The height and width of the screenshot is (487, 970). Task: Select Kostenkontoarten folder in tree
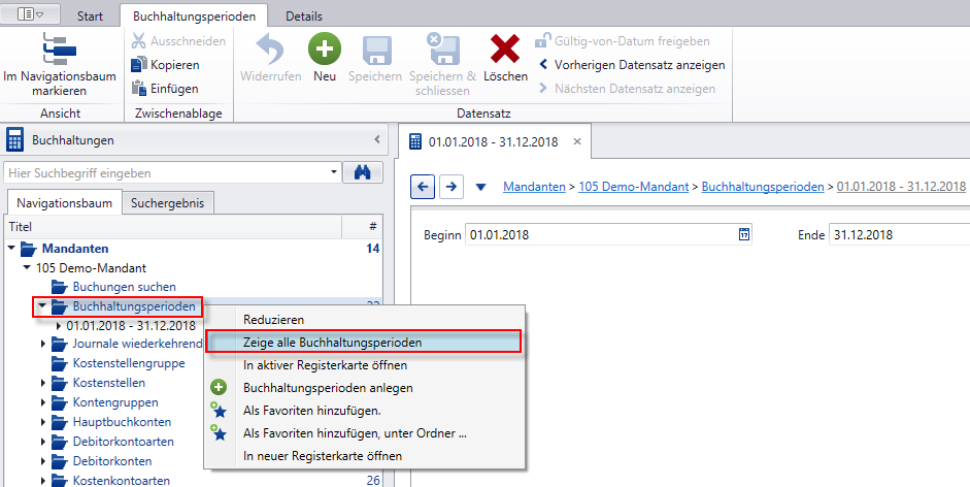[x=111, y=481]
